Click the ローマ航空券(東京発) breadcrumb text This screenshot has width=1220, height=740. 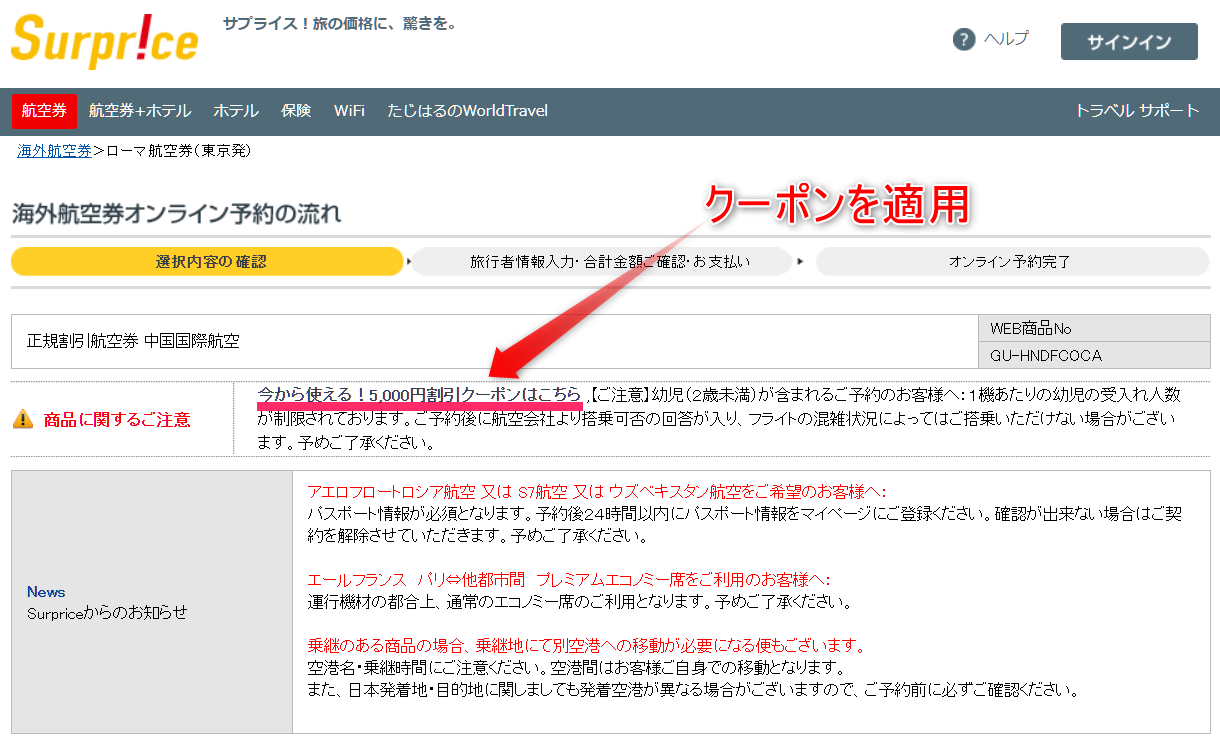tap(178, 151)
